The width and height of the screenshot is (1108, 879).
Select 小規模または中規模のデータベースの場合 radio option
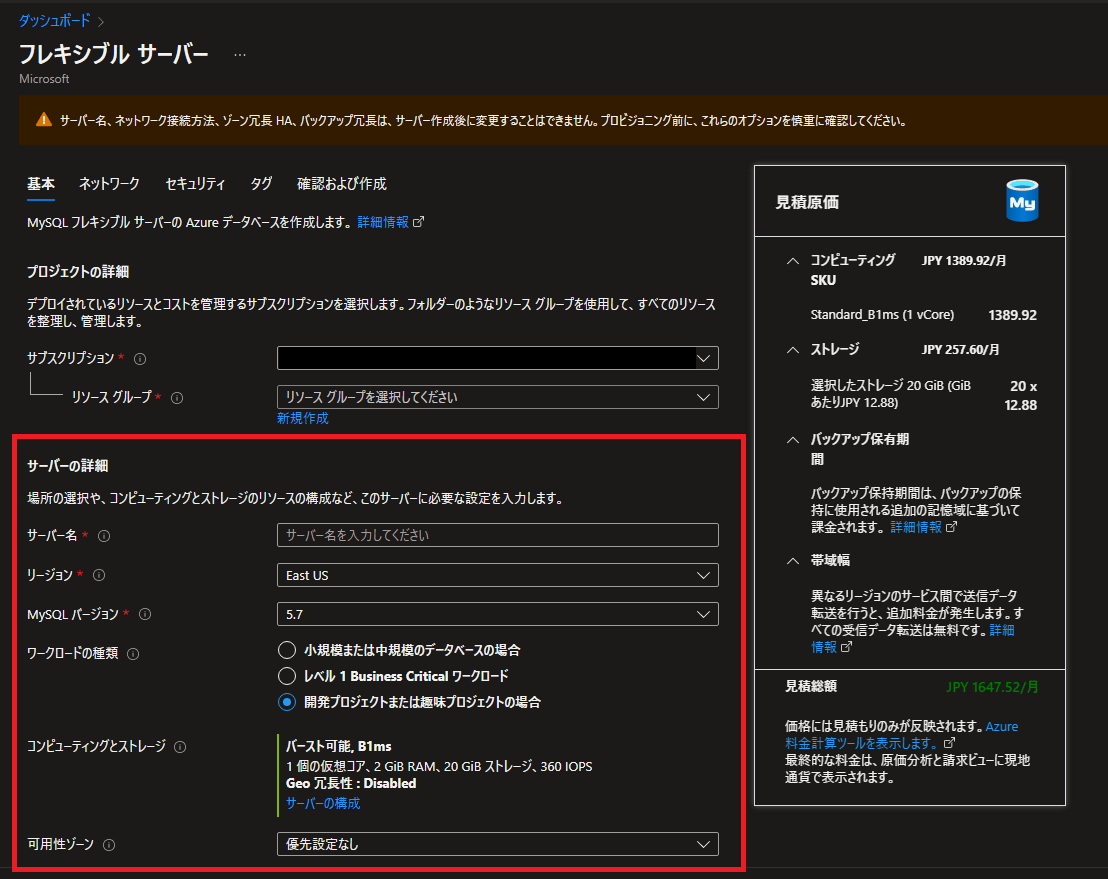point(287,650)
